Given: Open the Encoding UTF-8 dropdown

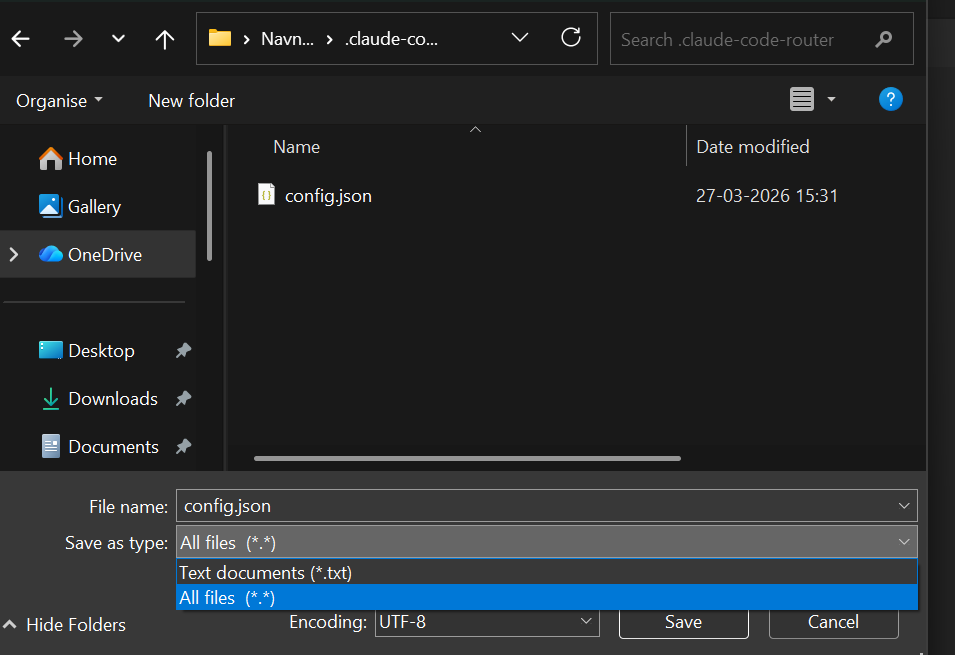Looking at the screenshot, I should pos(487,622).
